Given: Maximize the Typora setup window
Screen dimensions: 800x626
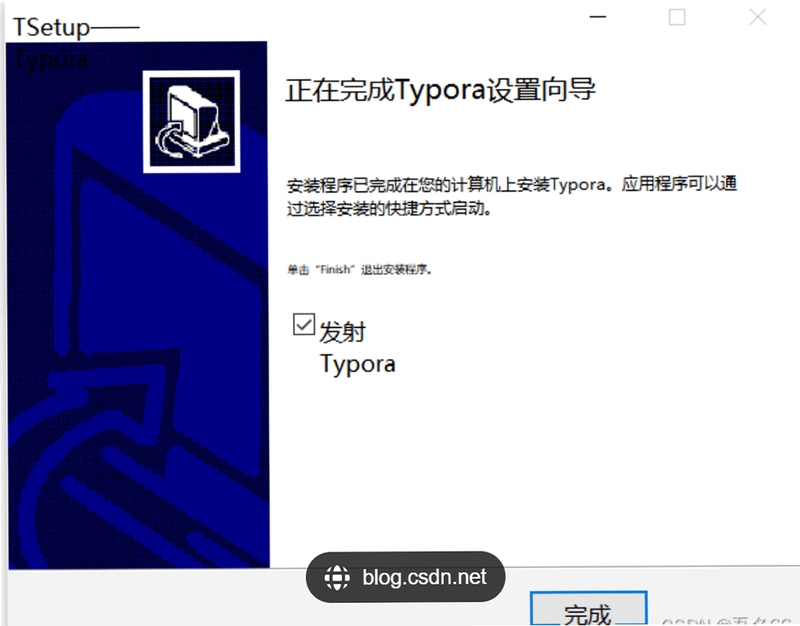Looking at the screenshot, I should click(x=677, y=17).
